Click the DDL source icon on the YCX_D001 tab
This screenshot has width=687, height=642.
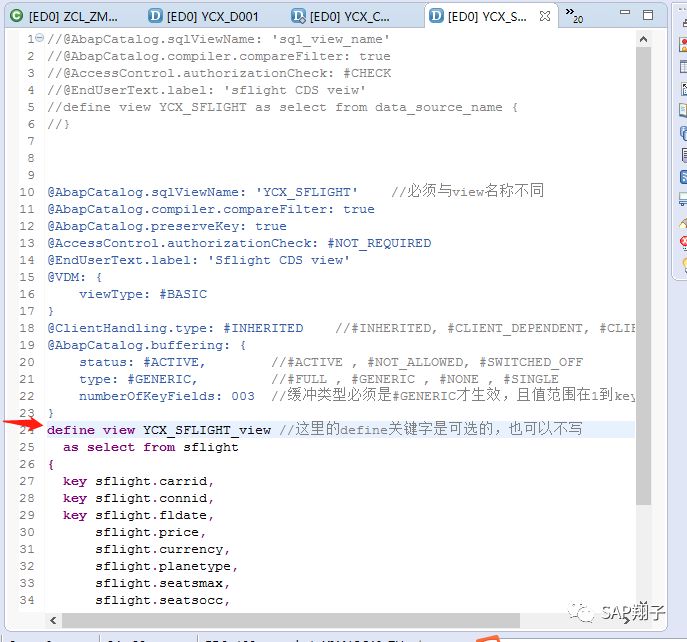click(x=155, y=16)
